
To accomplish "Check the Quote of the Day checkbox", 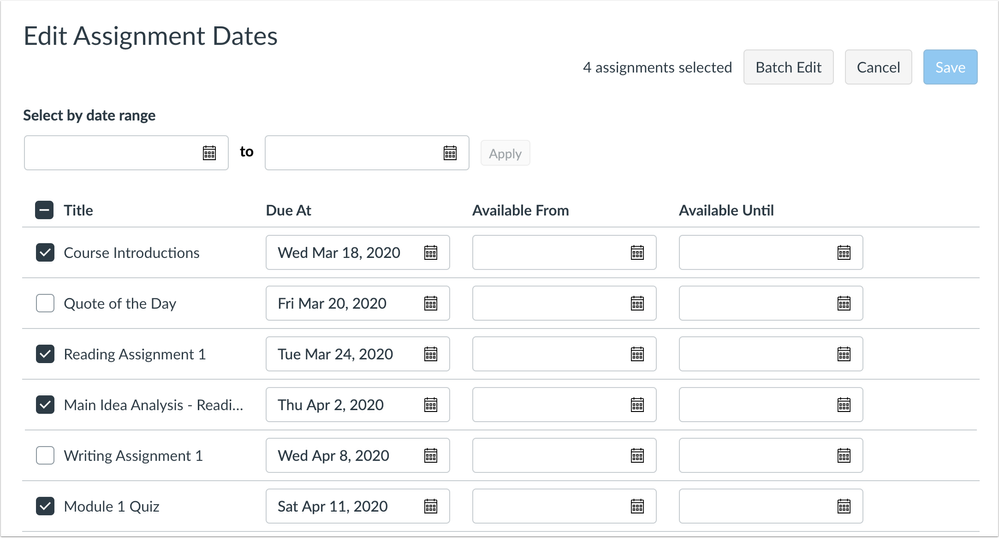I will click(x=45, y=303).
